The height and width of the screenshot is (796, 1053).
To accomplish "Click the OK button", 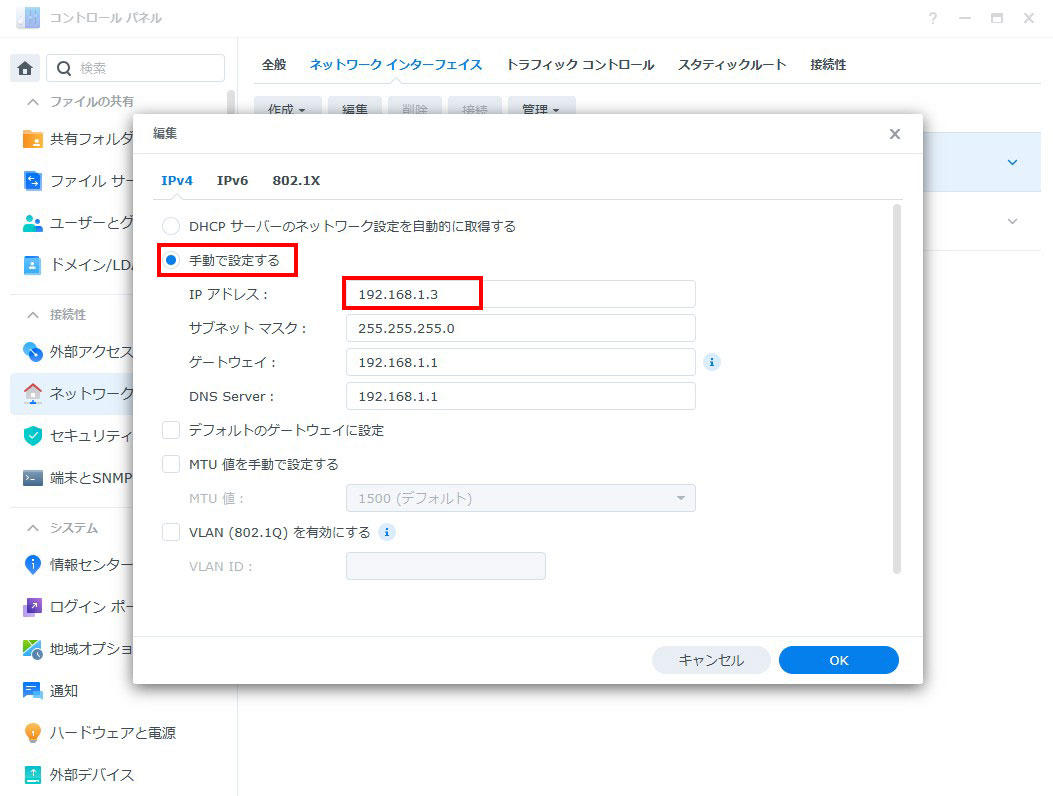I will click(x=838, y=660).
